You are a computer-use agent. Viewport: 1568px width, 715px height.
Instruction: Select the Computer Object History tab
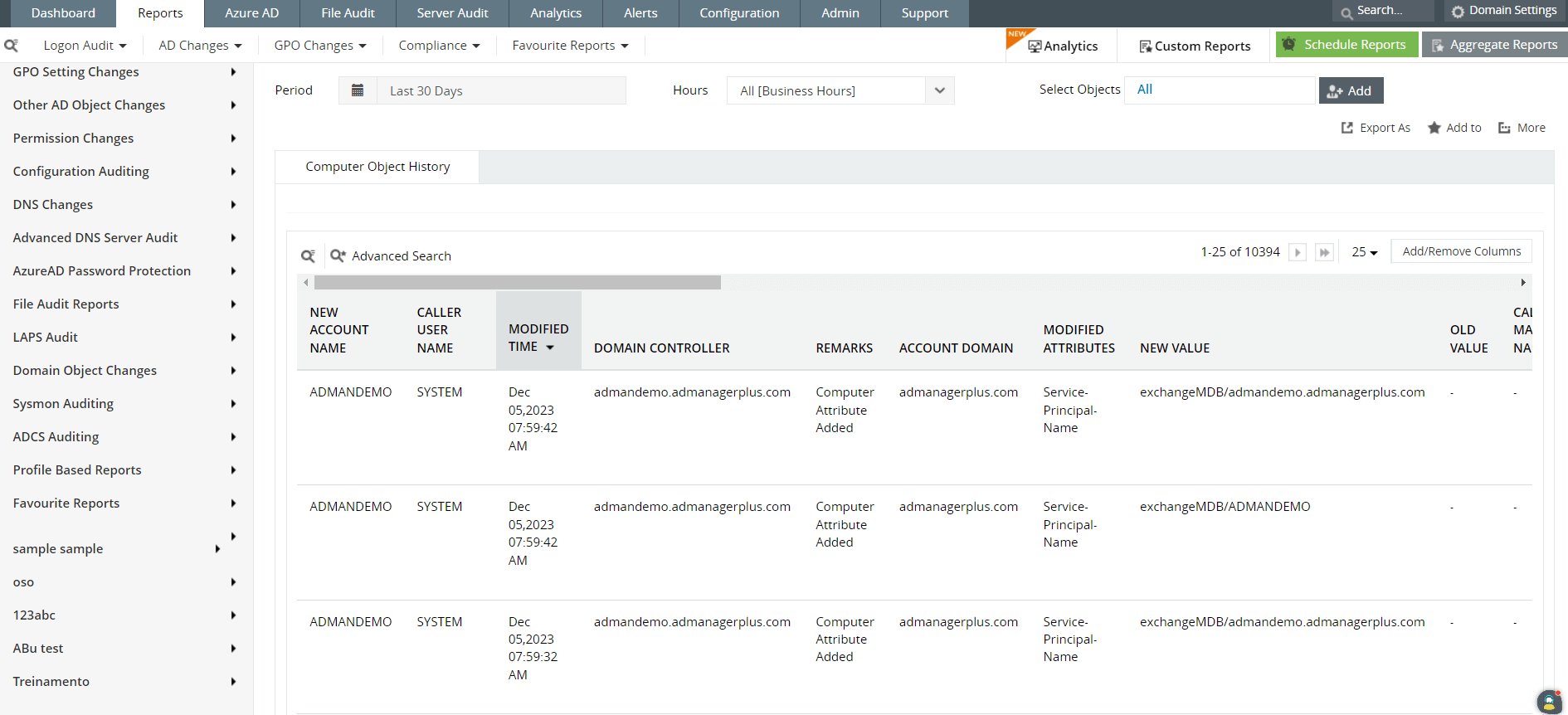[x=377, y=167]
